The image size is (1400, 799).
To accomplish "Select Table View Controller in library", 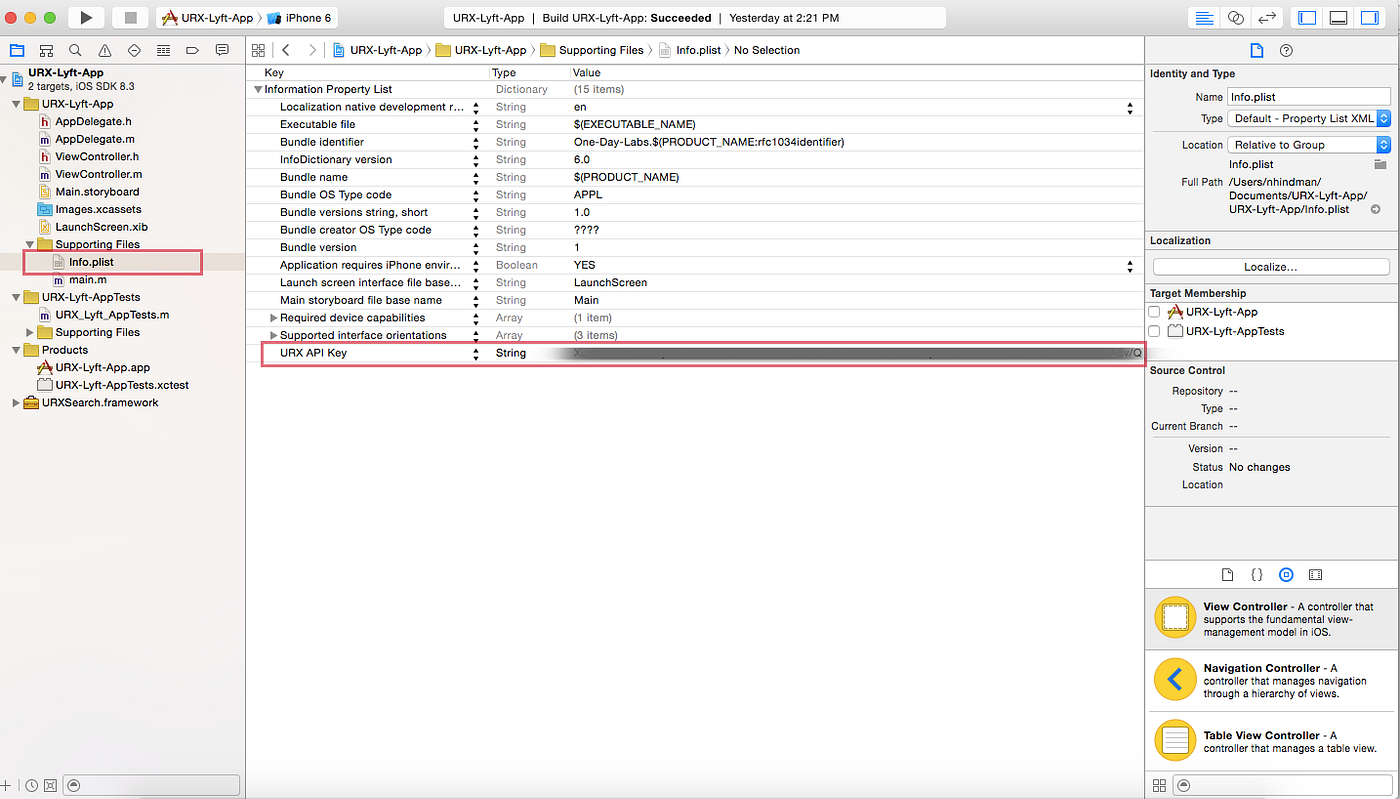I will [x=1272, y=741].
